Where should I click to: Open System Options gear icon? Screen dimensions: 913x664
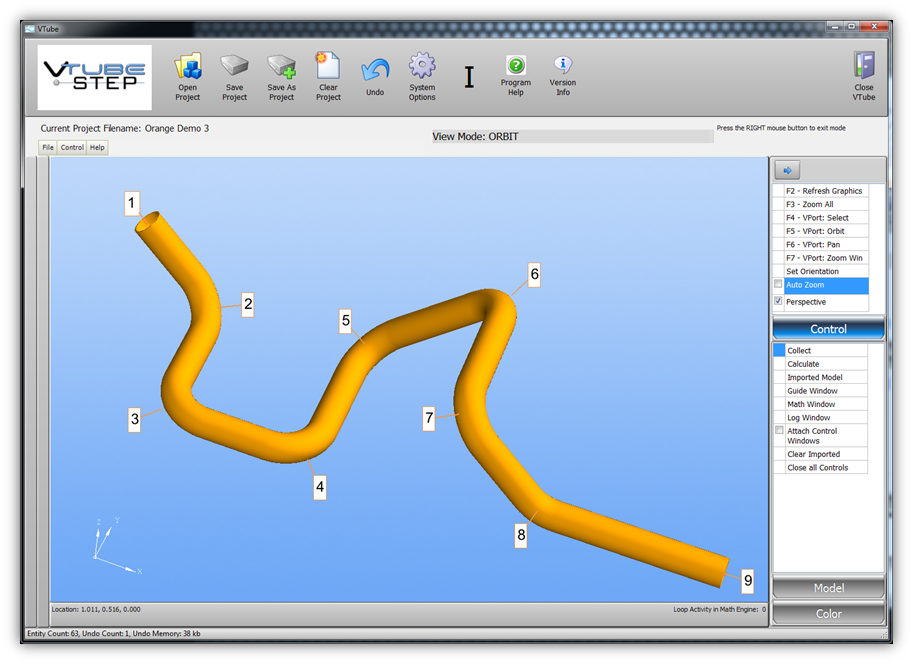coord(422,68)
